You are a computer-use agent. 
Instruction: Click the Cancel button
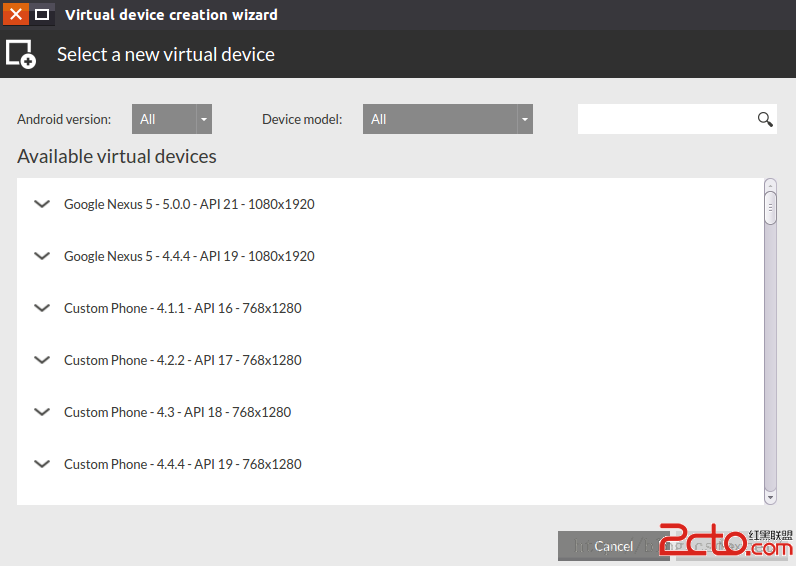(x=614, y=546)
